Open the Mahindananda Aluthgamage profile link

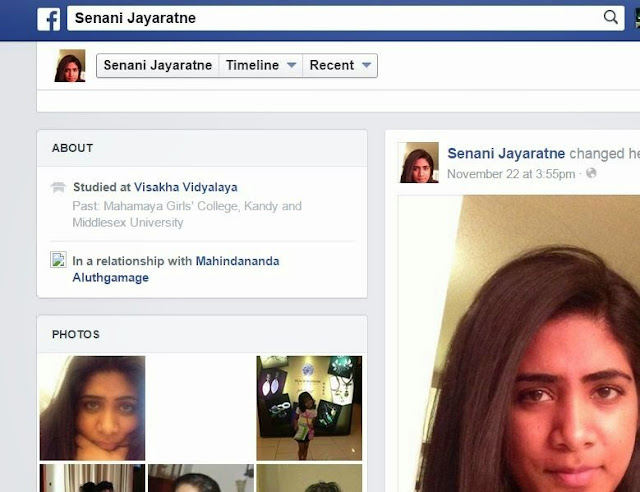pyautogui.click(x=176, y=269)
